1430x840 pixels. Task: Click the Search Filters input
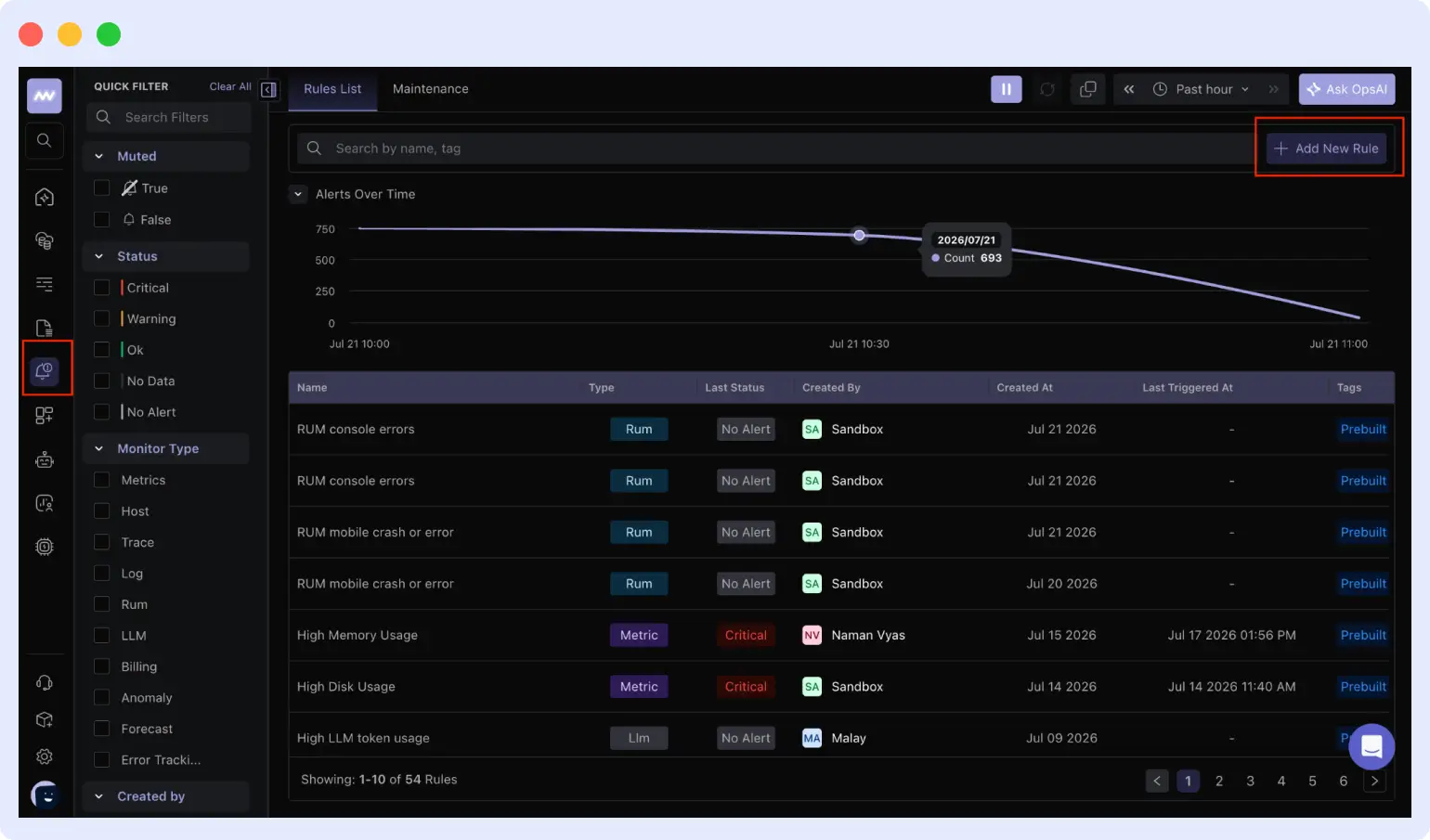[169, 117]
